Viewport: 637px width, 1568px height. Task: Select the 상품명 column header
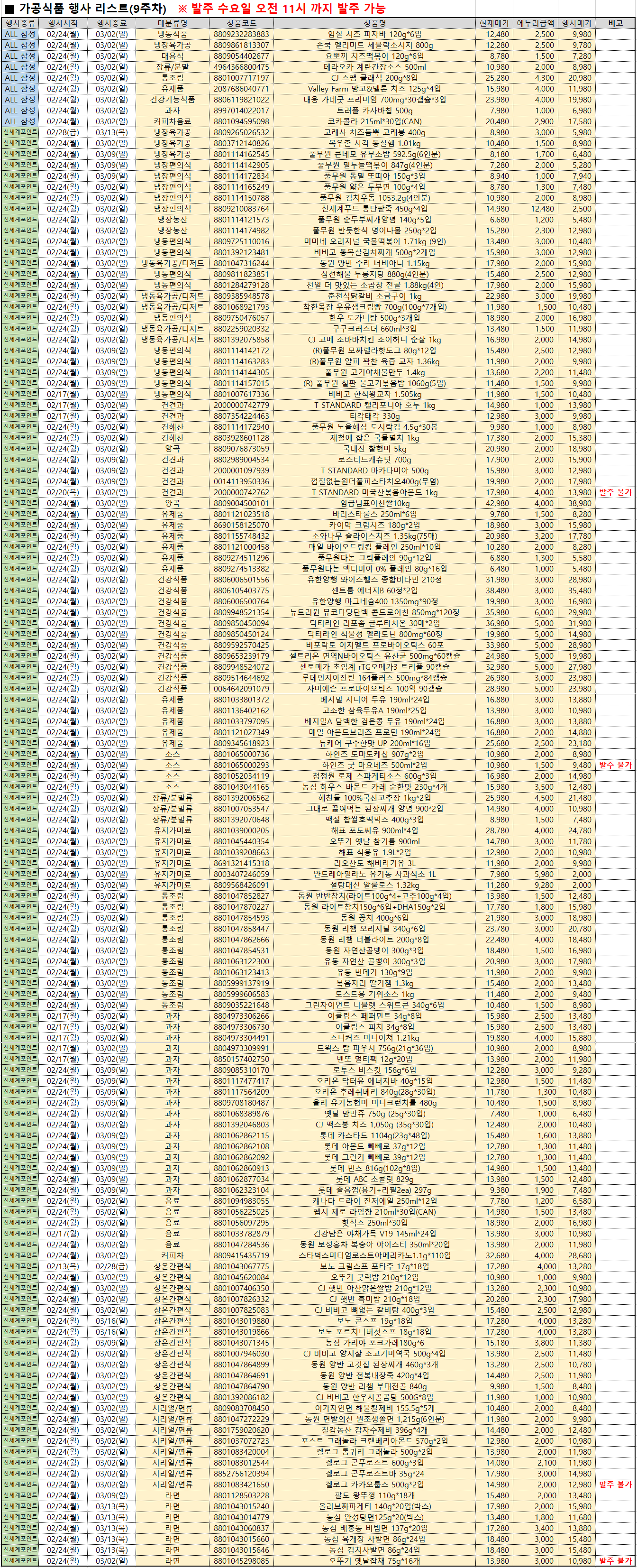[375, 23]
